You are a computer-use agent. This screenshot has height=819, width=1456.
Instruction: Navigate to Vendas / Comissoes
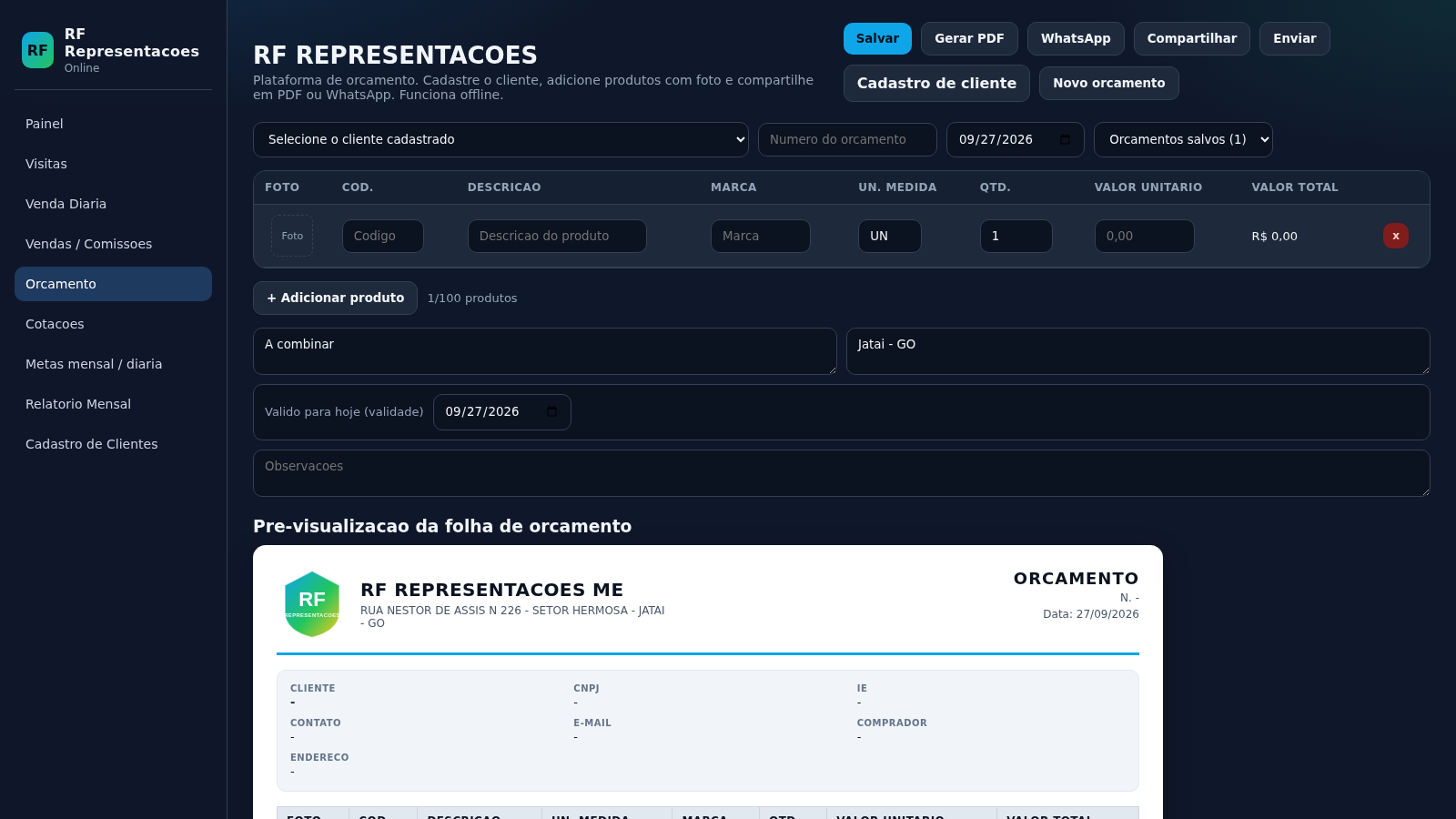[113, 244]
